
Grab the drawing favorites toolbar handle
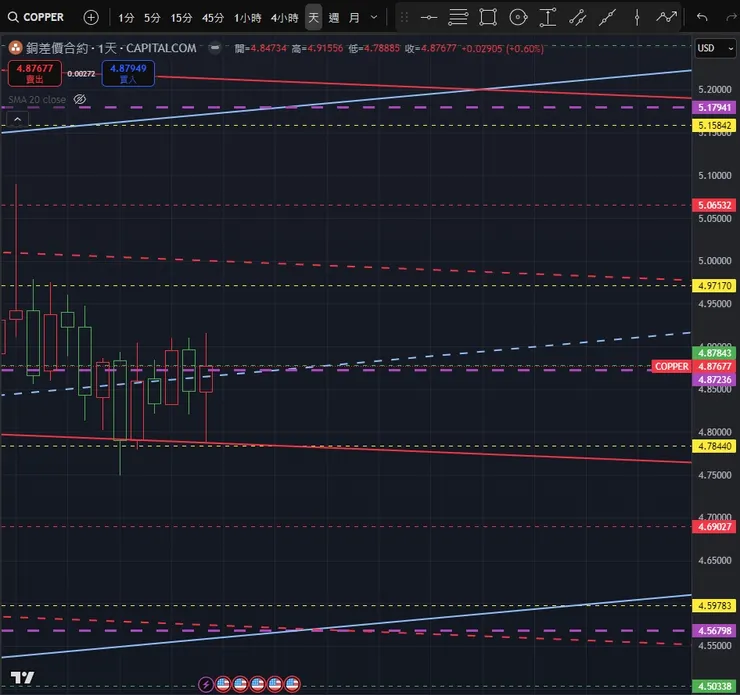tap(404, 17)
